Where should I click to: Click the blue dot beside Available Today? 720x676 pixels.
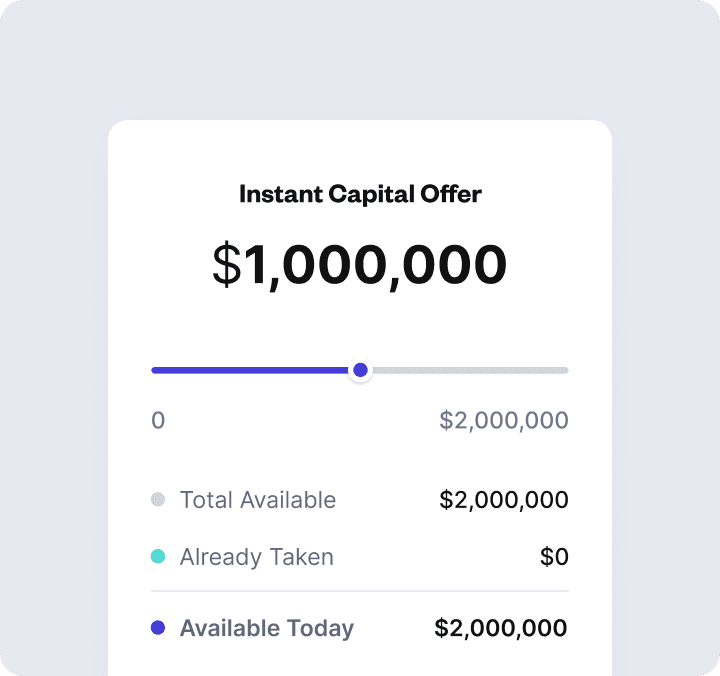158,628
